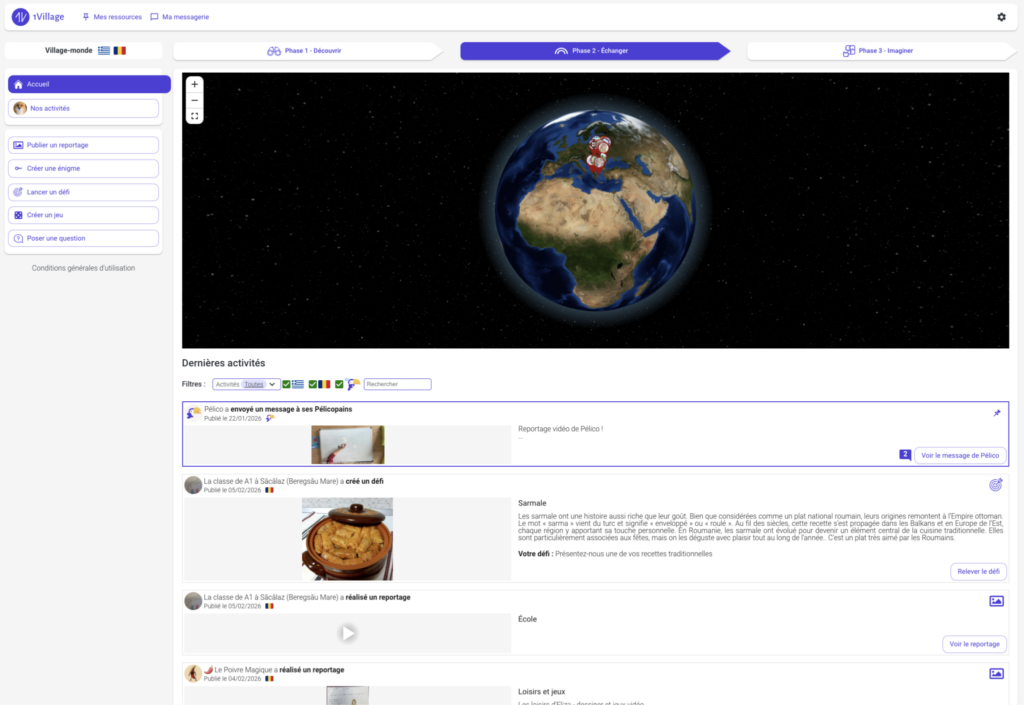The image size is (1024, 705).
Task: Open the Activités filter dropdown
Action: pos(246,384)
